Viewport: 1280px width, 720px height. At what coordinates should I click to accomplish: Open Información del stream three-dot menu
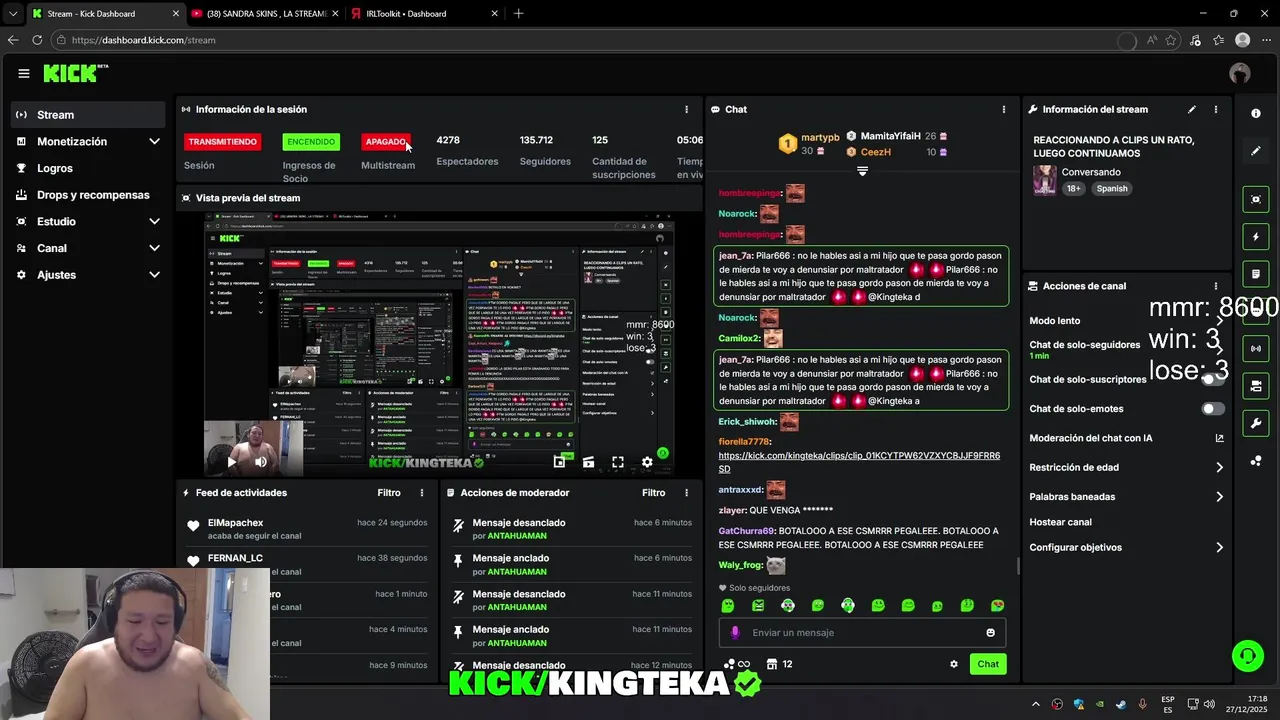click(x=1216, y=109)
